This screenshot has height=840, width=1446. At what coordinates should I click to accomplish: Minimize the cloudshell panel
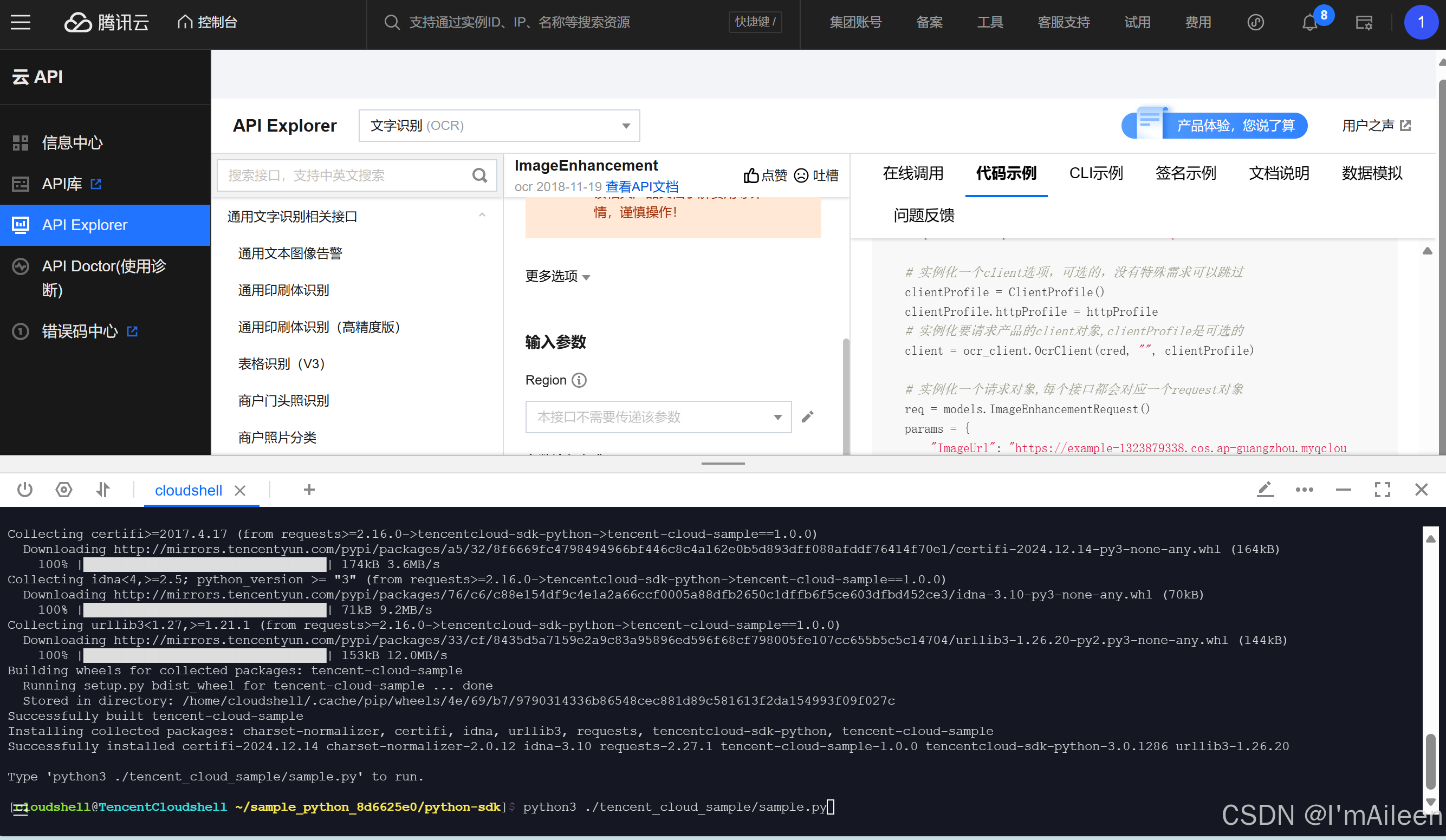pyautogui.click(x=1343, y=490)
